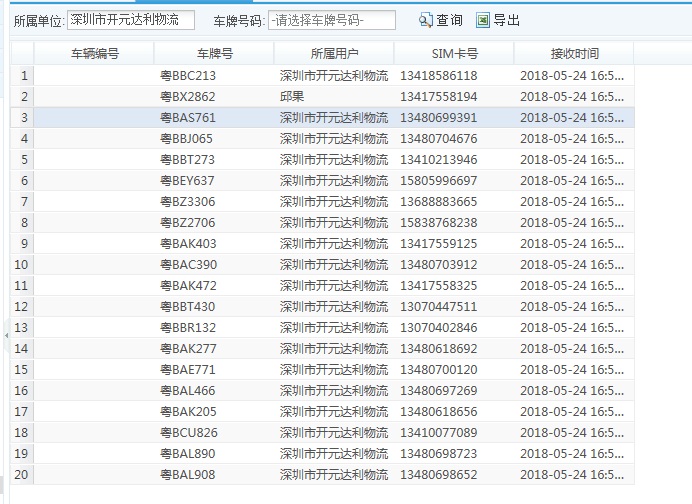This screenshot has height=504, width=692.
Task: Select plate 粤BCU826
Action: click(x=189, y=433)
